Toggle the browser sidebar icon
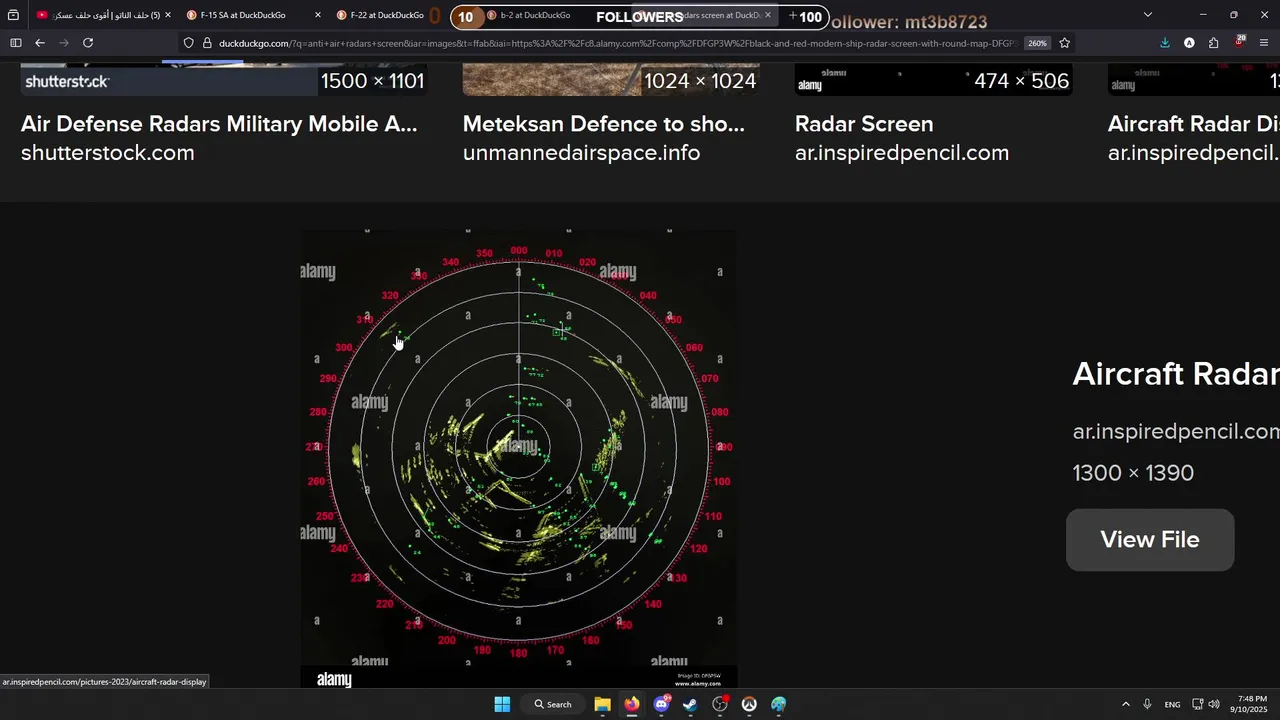 click(15, 43)
